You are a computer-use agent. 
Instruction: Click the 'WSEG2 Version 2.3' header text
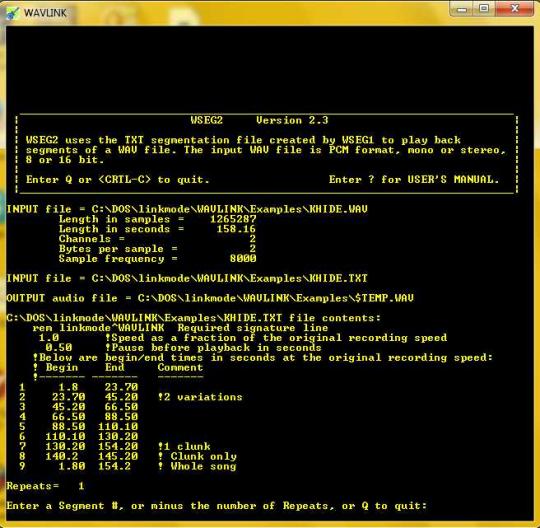(259, 120)
